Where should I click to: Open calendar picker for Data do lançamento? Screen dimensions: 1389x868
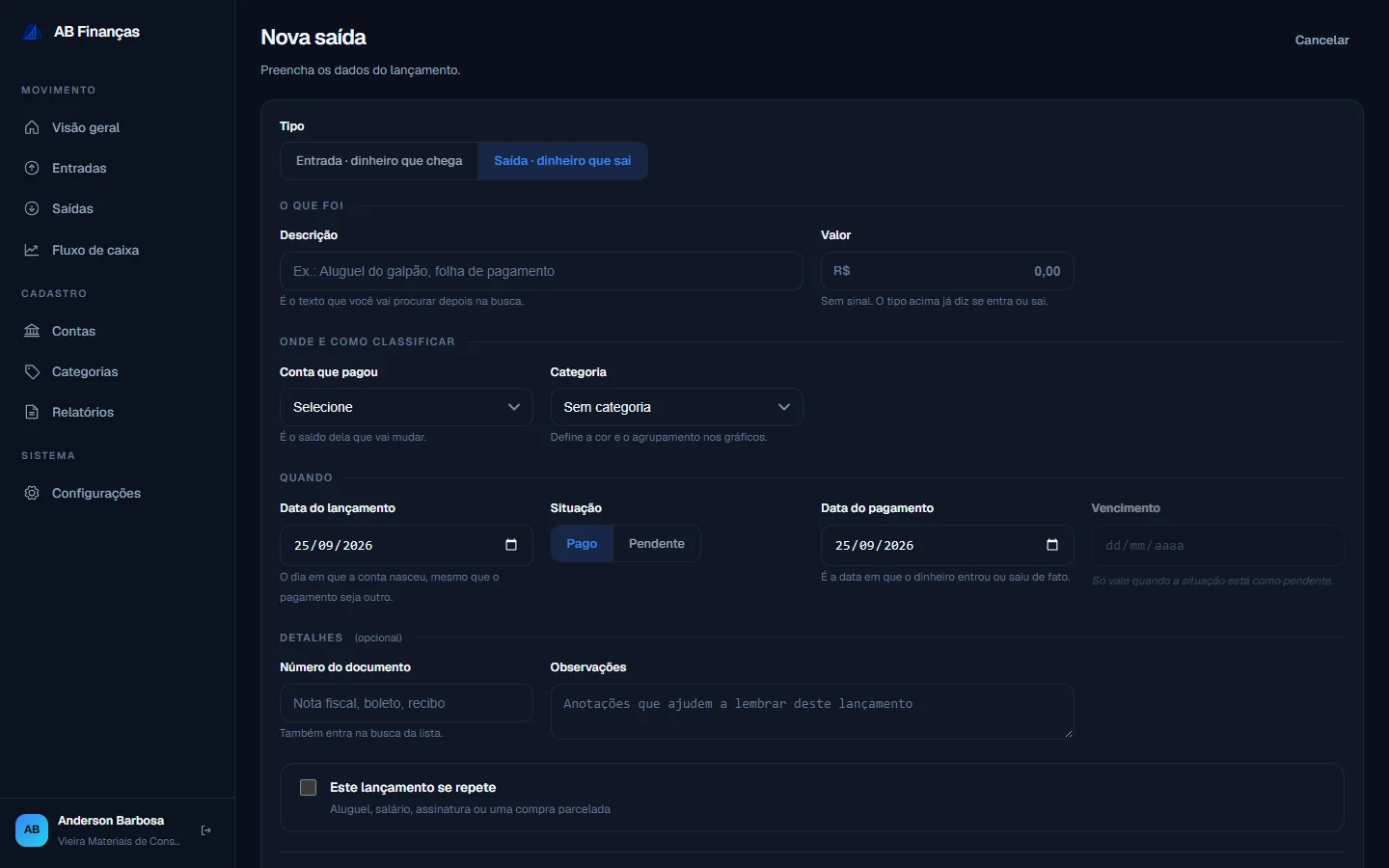511,545
